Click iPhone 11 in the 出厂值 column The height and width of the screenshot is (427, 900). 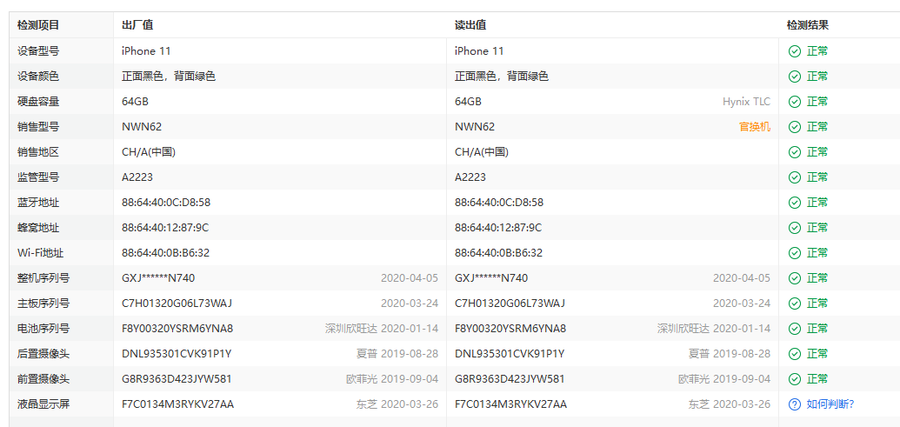pyautogui.click(x=146, y=51)
